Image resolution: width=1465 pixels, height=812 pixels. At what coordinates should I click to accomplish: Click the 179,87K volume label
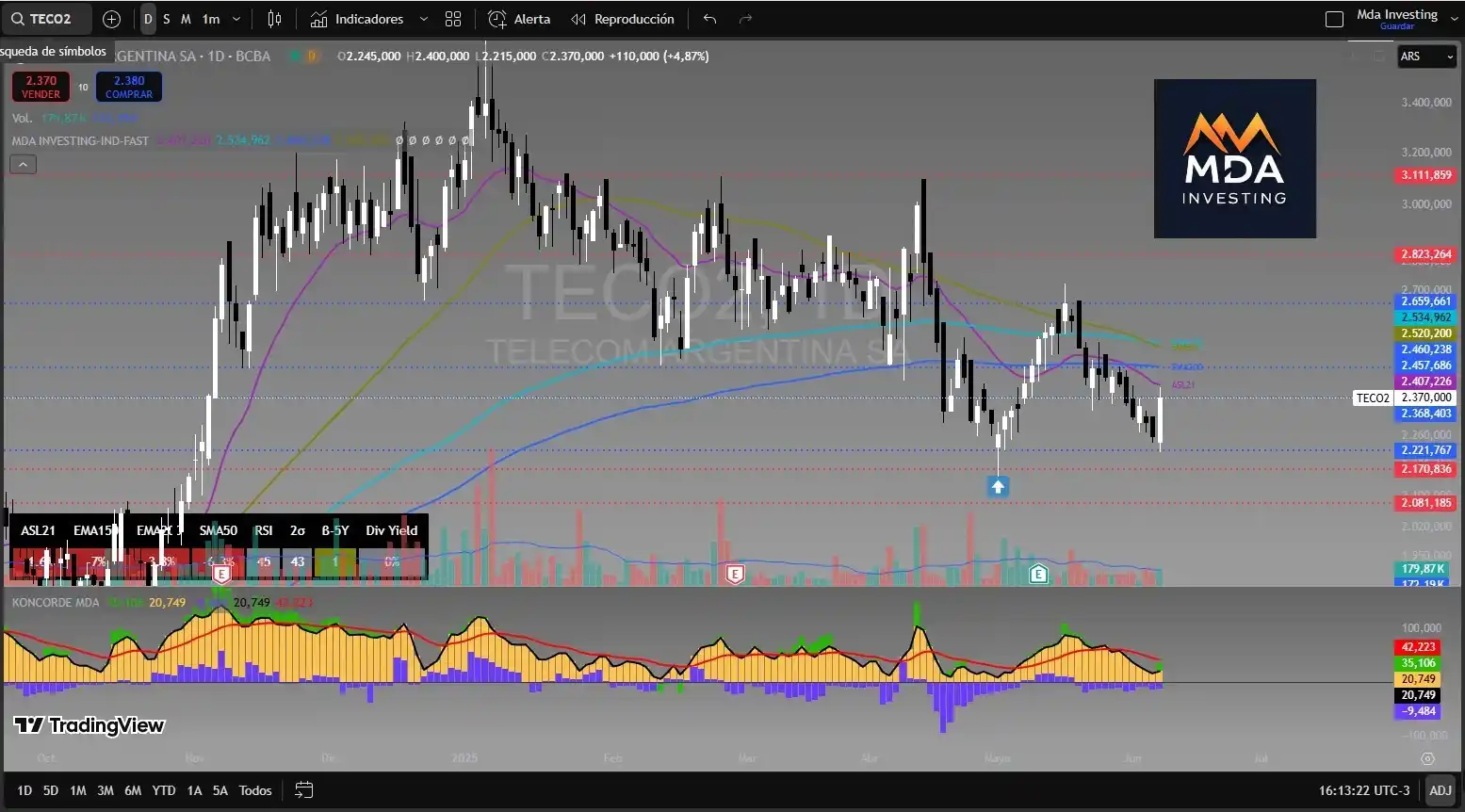pos(1423,569)
